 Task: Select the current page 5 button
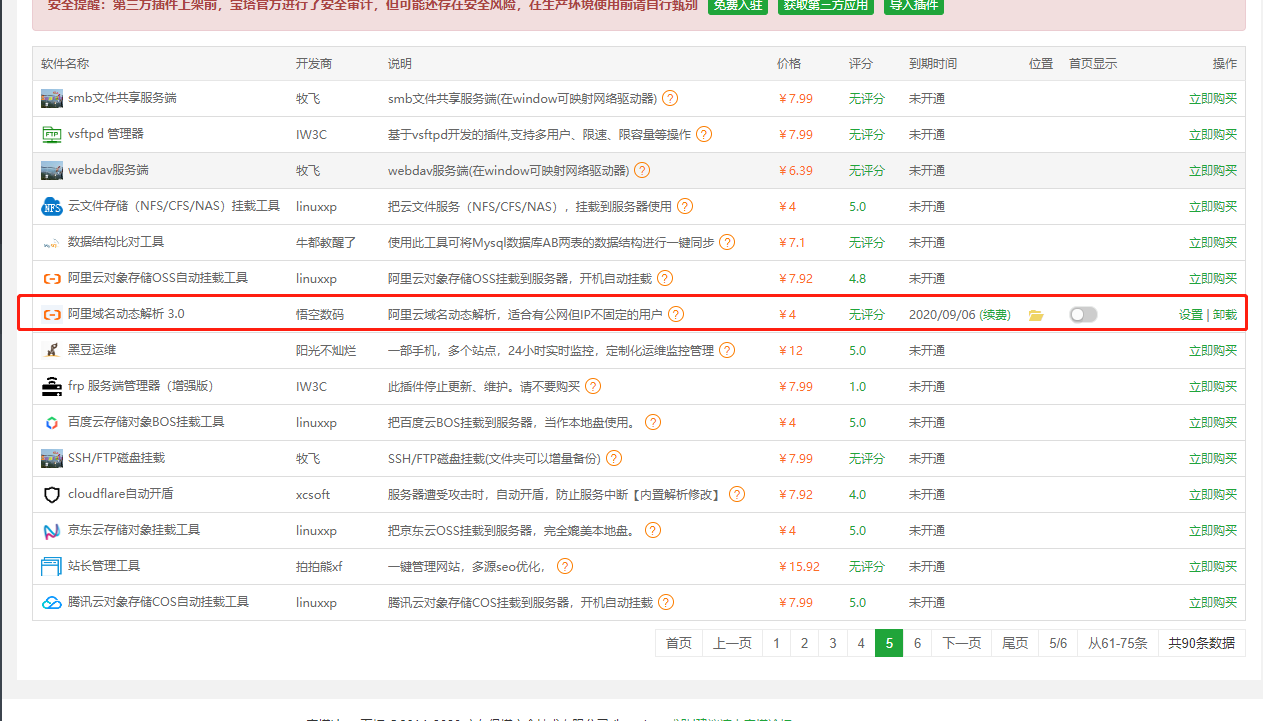[889, 643]
